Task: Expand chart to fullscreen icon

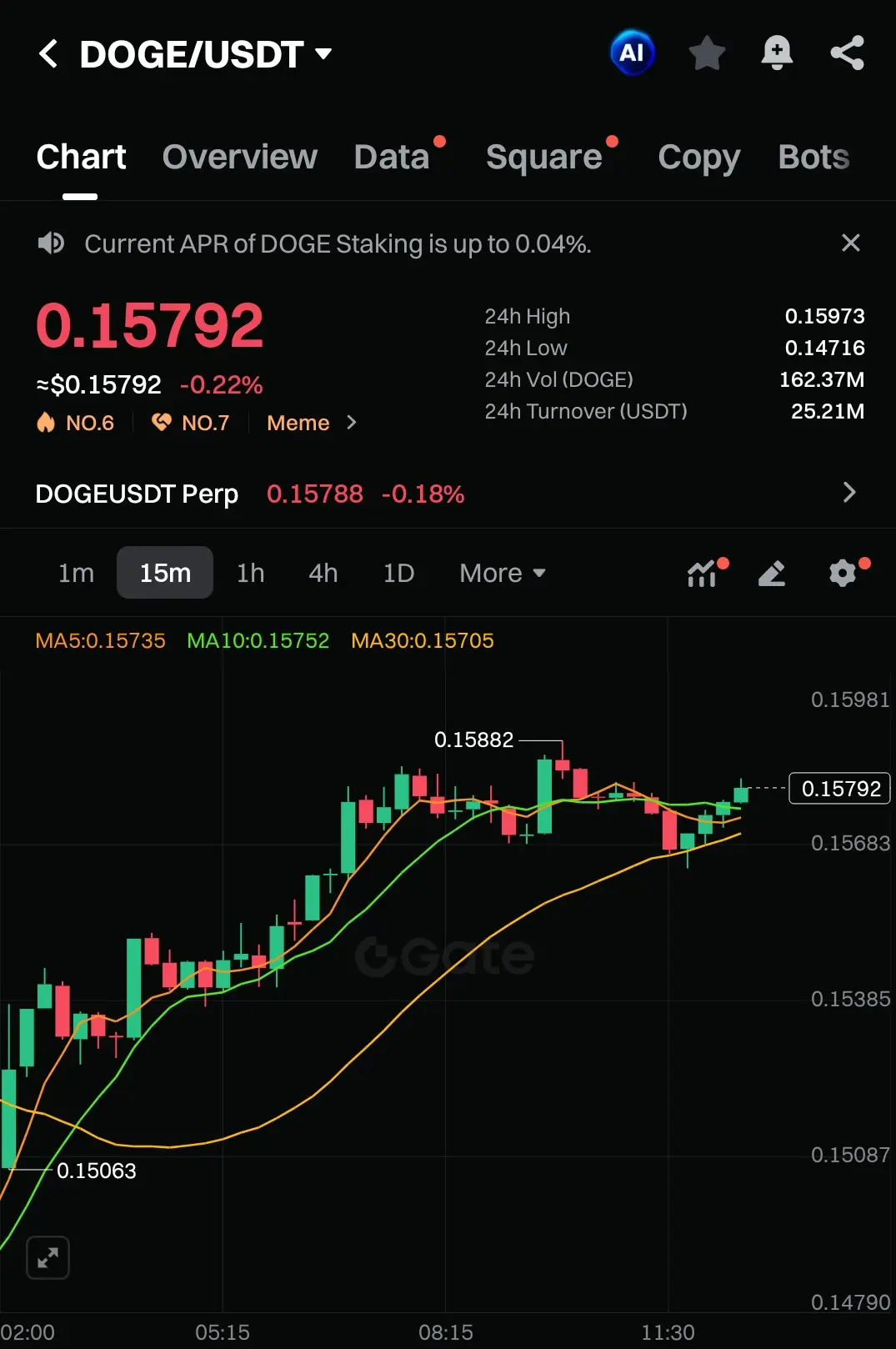Action: [48, 1257]
